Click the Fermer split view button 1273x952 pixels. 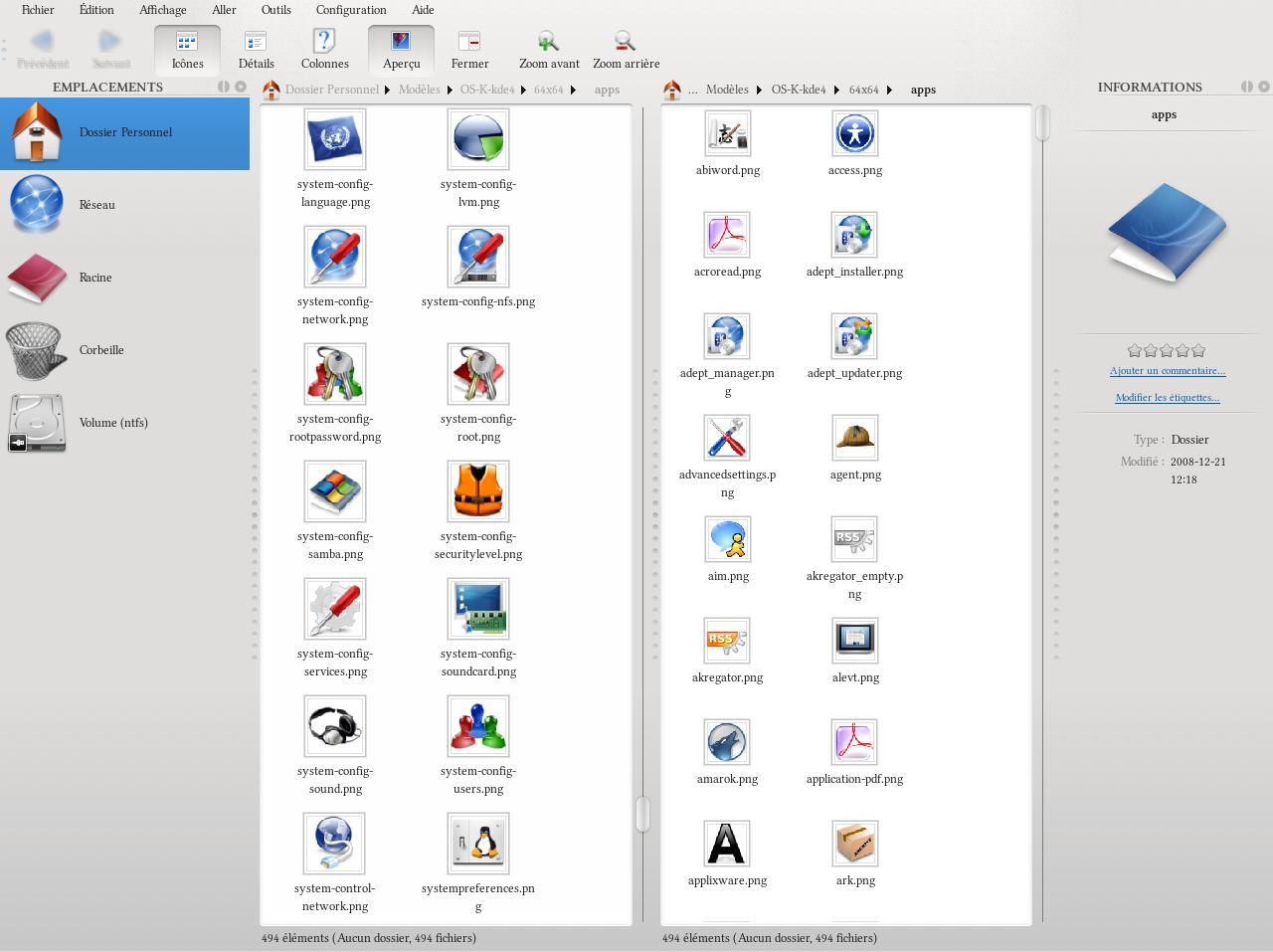coord(469,50)
